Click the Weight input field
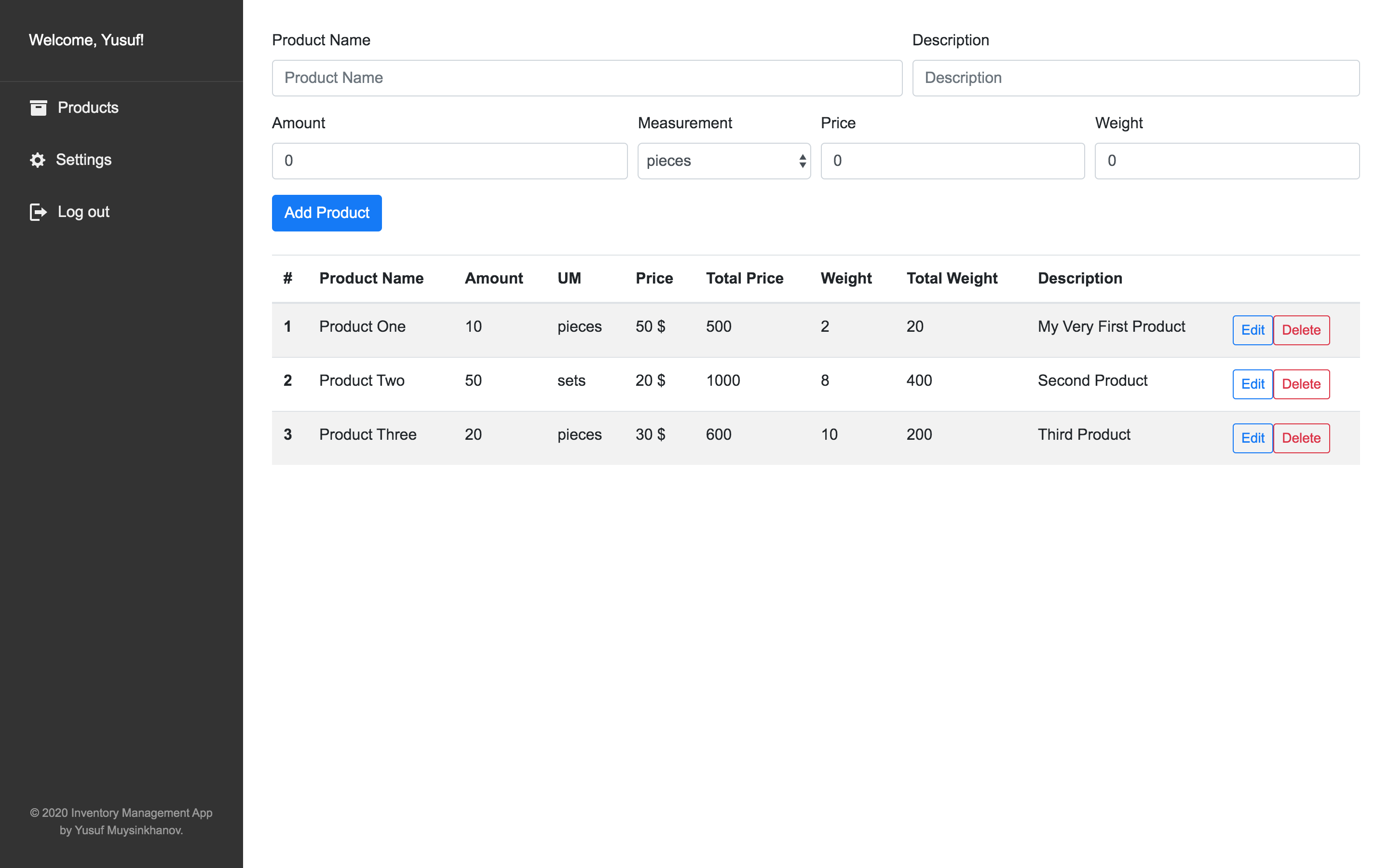This screenshot has height=868, width=1389. [x=1227, y=161]
